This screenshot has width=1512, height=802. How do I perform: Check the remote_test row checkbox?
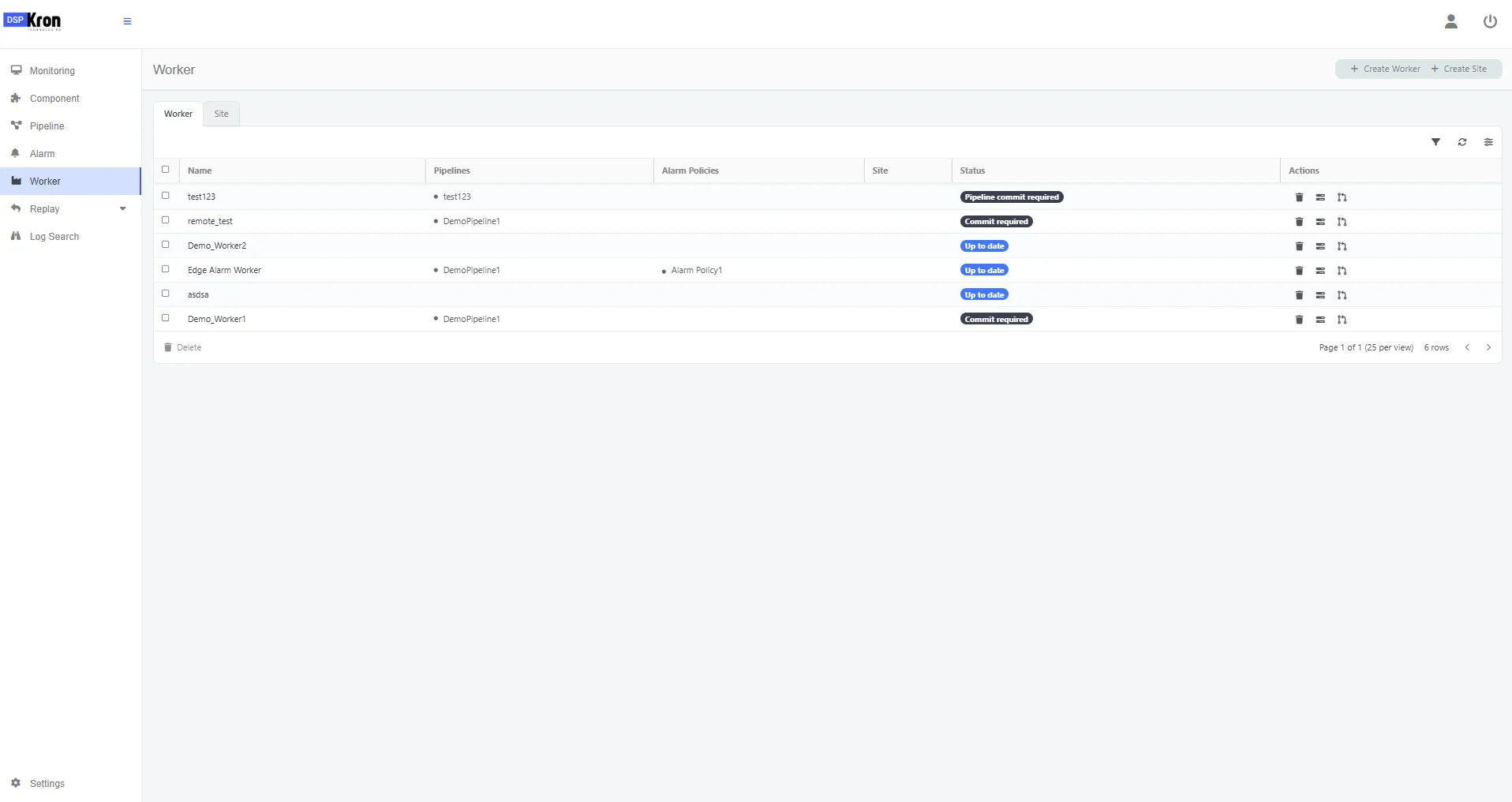[x=166, y=220]
